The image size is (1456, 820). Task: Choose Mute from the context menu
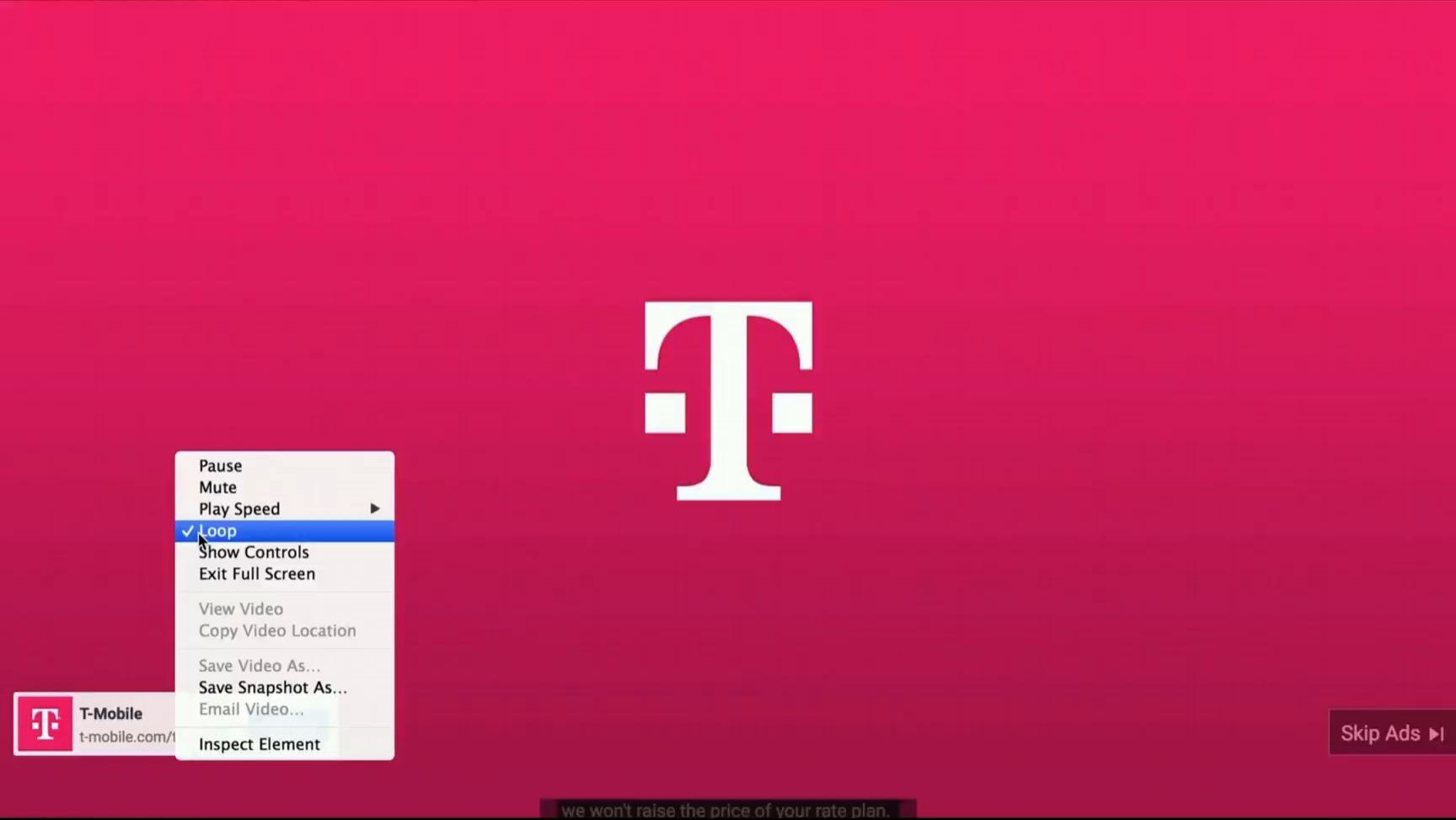(284, 488)
